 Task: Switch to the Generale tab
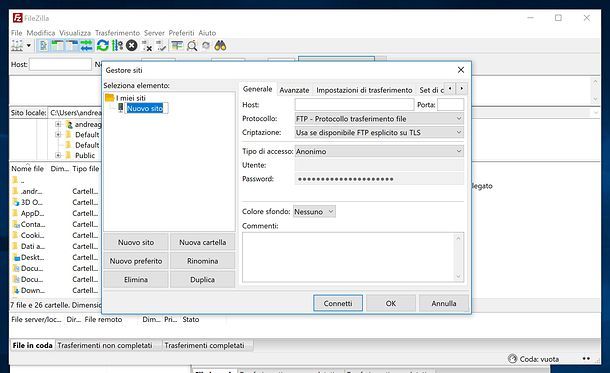coord(258,89)
